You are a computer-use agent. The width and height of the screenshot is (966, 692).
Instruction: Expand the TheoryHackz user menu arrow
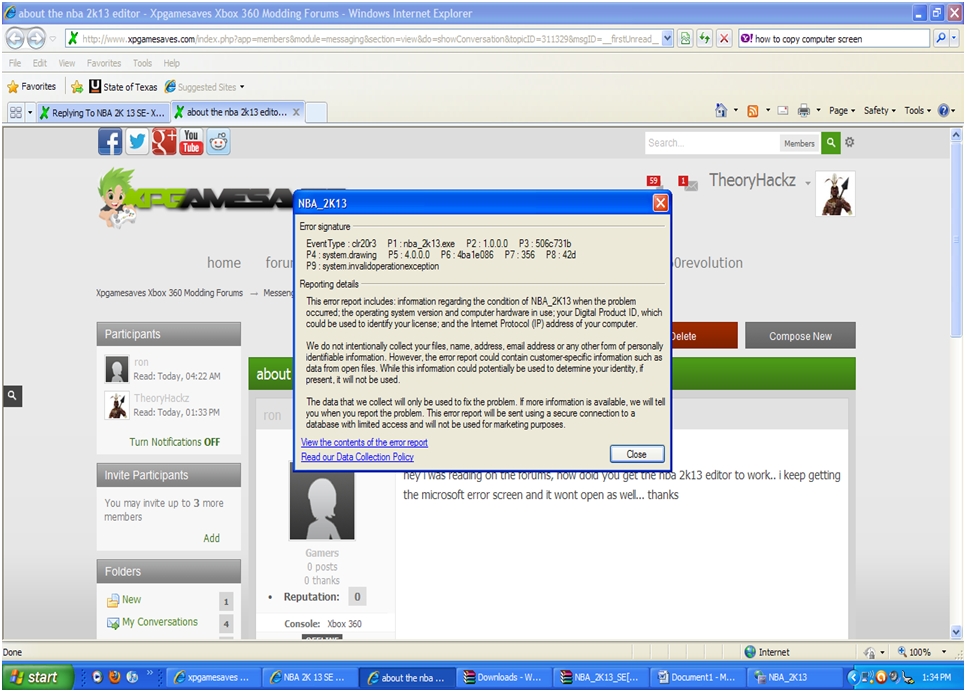click(x=806, y=182)
